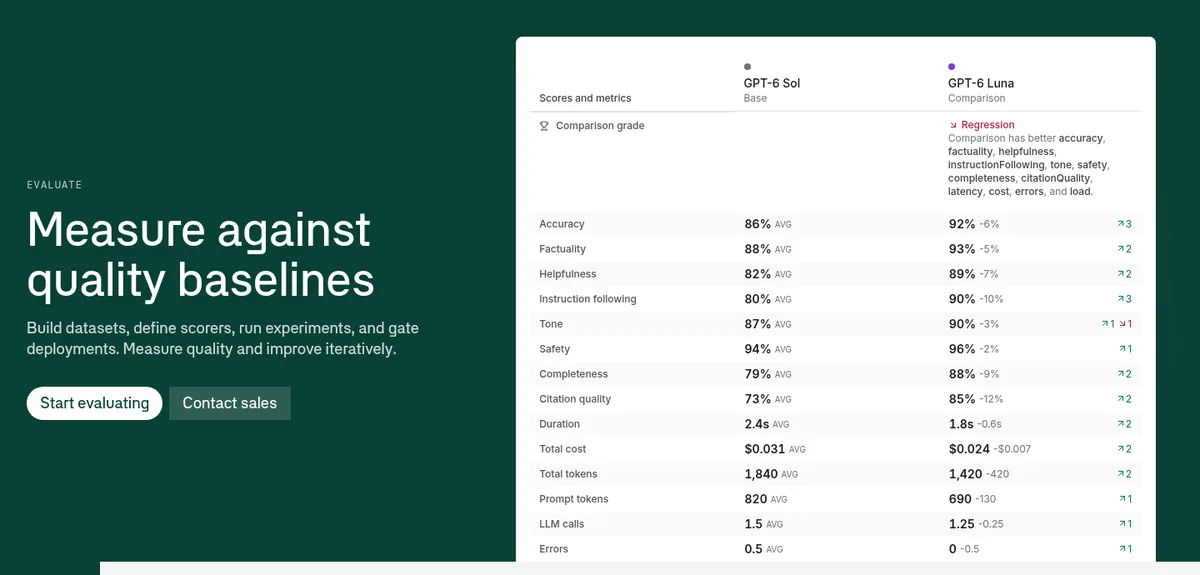Click the 1,840 base Total tokens value
Image resolution: width=1200 pixels, height=575 pixels.
pyautogui.click(x=761, y=474)
